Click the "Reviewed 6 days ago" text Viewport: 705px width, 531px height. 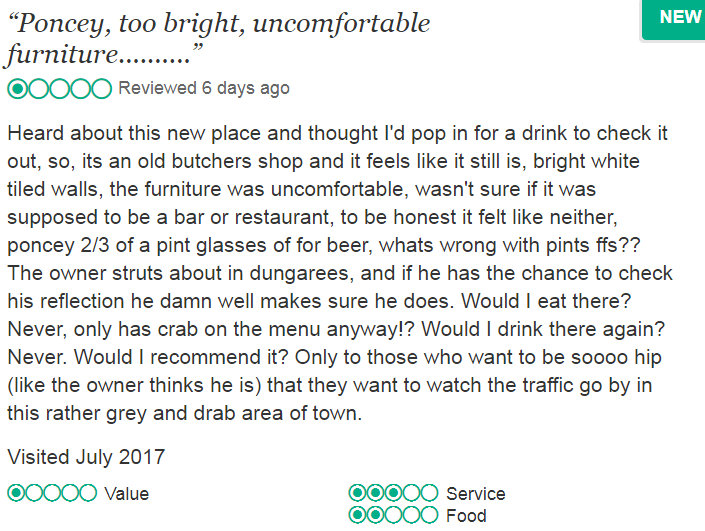pos(204,88)
